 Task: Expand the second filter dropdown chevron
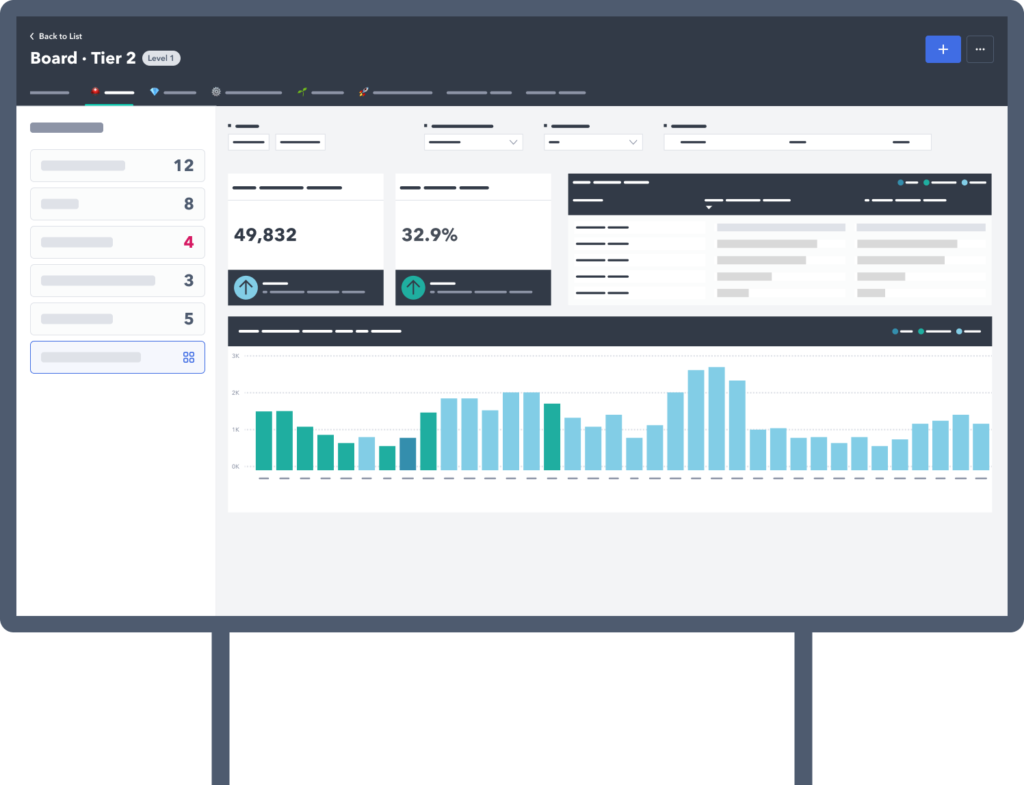pyautogui.click(x=632, y=143)
